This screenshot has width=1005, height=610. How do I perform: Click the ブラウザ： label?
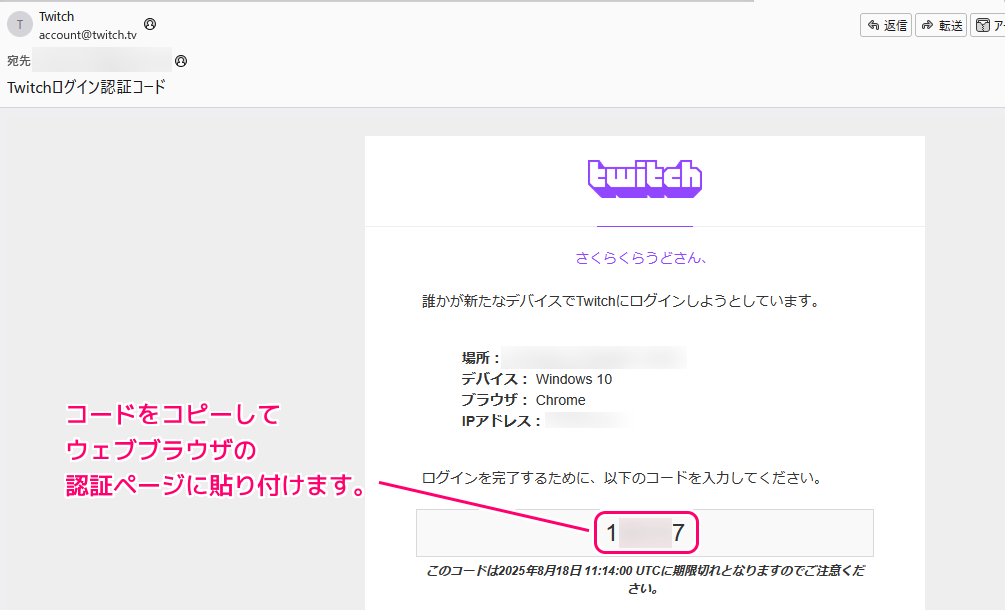click(x=495, y=400)
